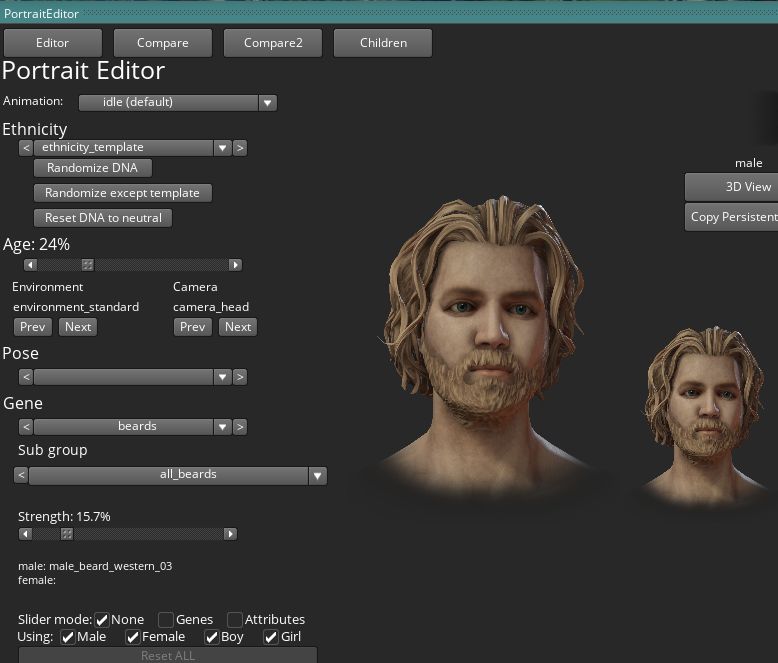This screenshot has width=778, height=663.
Task: Enable Slider mode Attributes checkbox
Action: 235,620
